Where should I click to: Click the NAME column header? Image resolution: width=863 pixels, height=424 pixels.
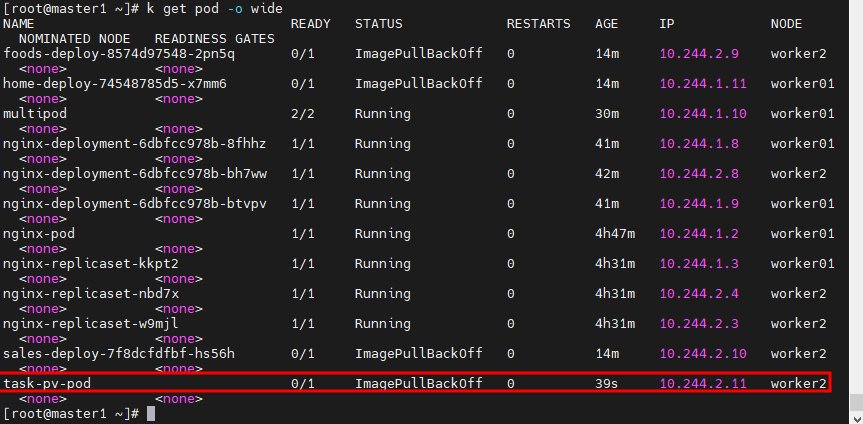pos(19,24)
